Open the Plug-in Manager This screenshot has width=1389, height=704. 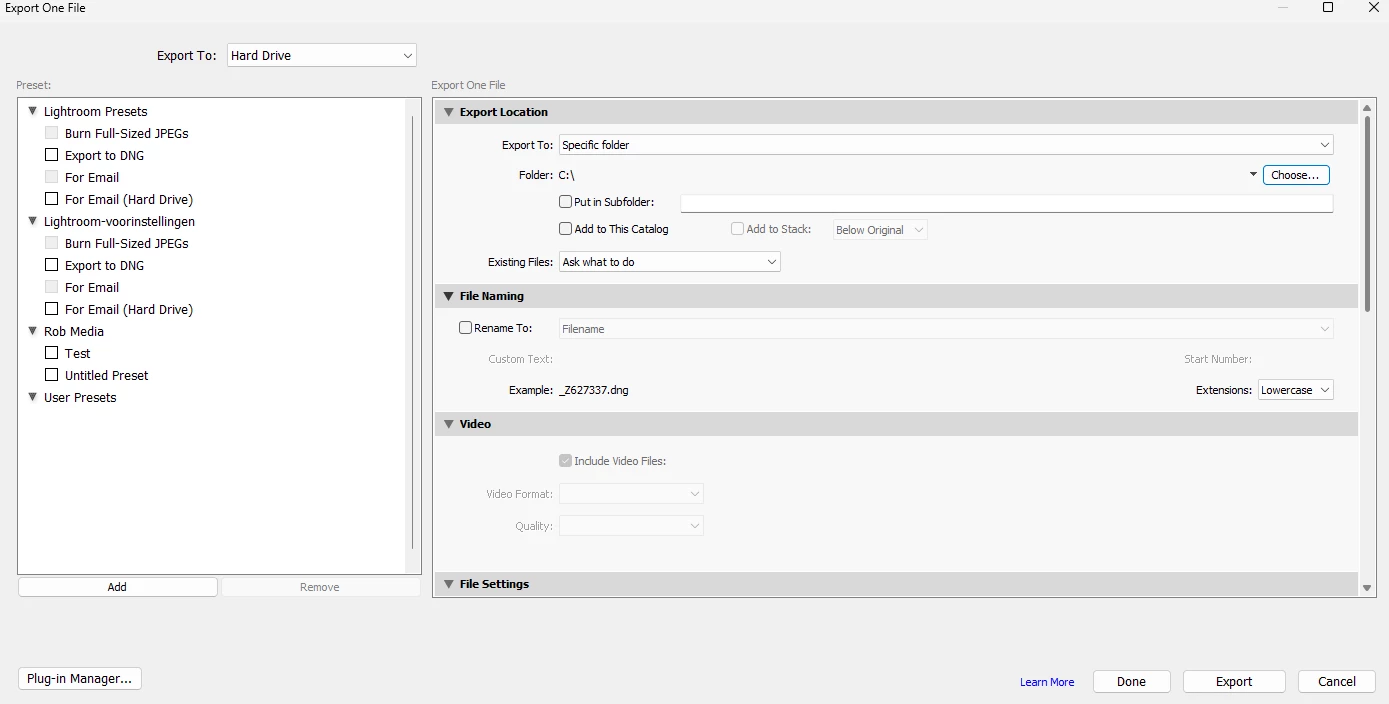(80, 679)
